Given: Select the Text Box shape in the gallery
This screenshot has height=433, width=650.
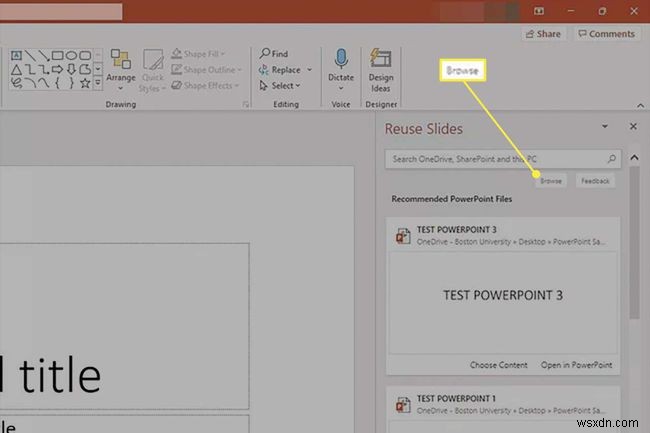Looking at the screenshot, I should (16, 55).
